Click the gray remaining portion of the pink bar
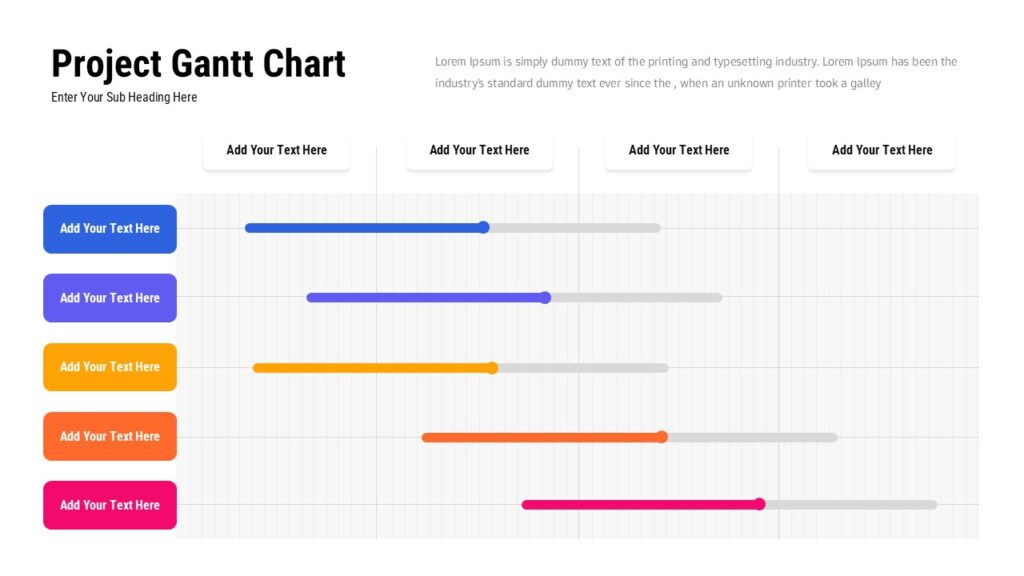This screenshot has width=1024, height=576. [851, 505]
